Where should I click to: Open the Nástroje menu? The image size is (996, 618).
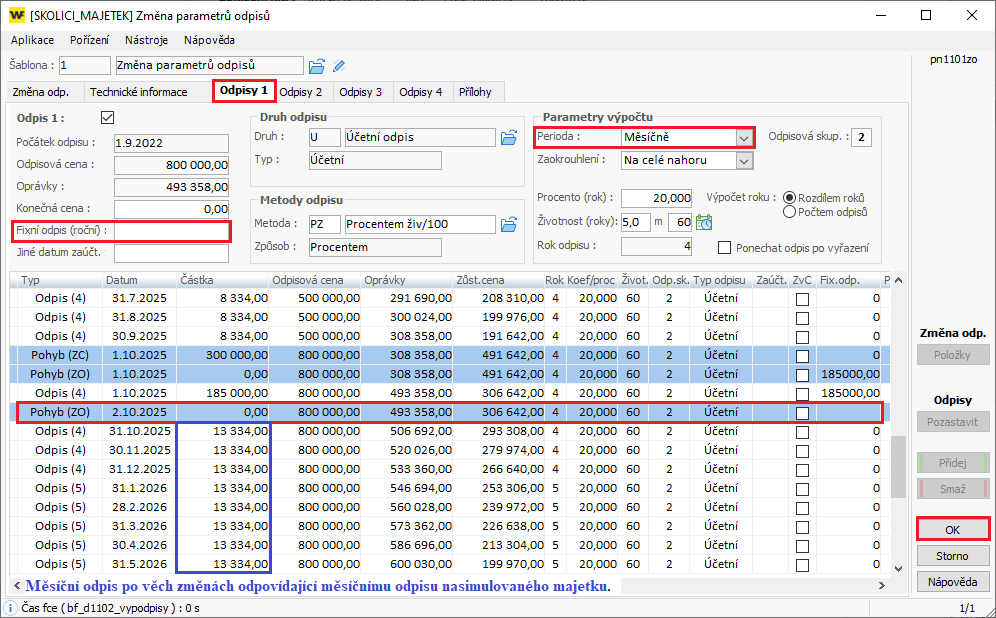pyautogui.click(x=146, y=40)
